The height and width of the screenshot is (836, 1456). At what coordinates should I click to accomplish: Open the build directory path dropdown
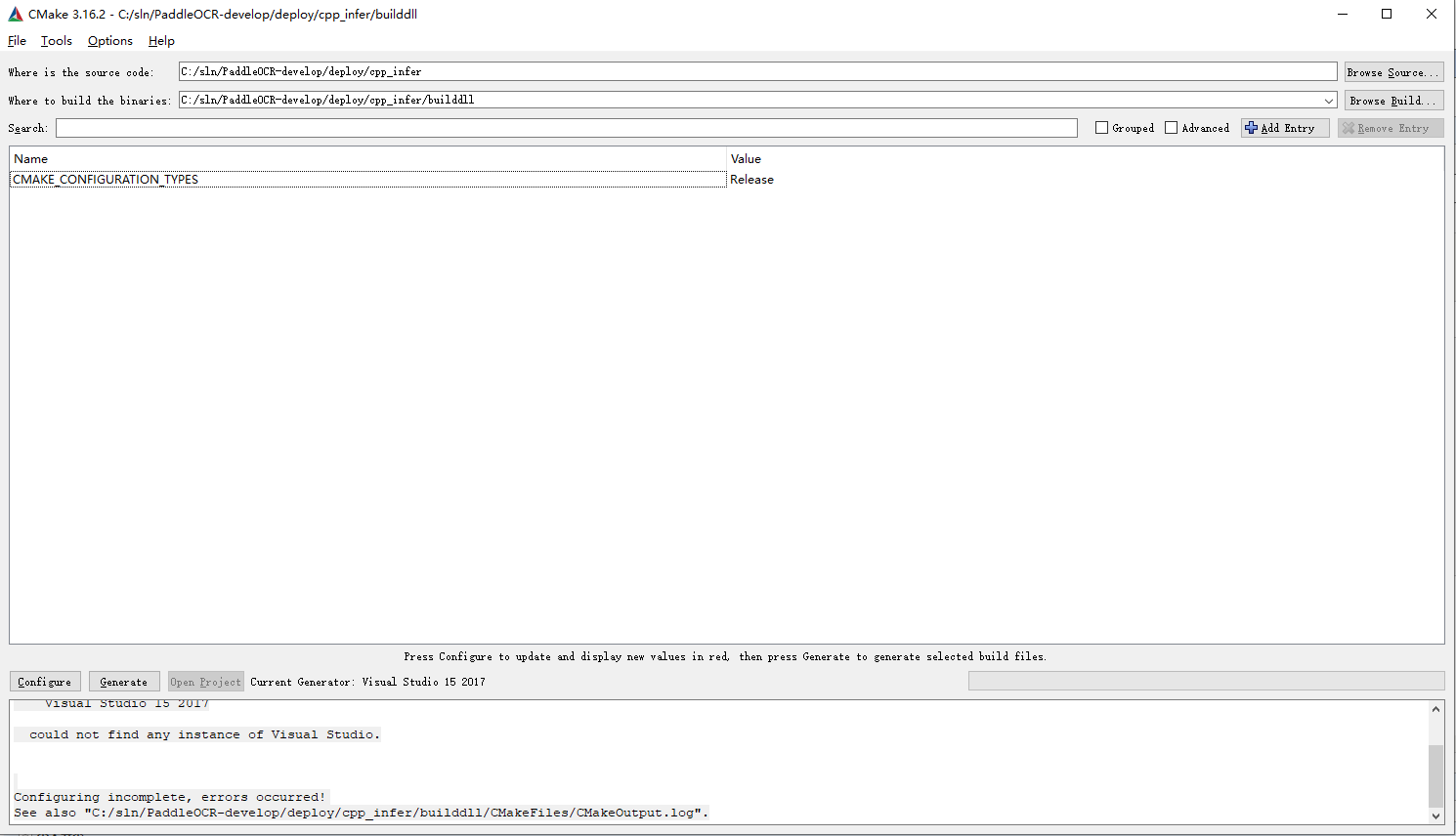click(x=1329, y=100)
